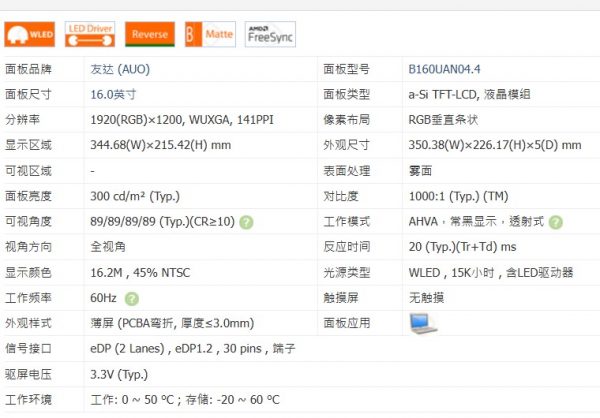Viewport: 600px width, 418px height.
Task: Click the laptop icon in 面板应用 row
Action: tap(424, 323)
